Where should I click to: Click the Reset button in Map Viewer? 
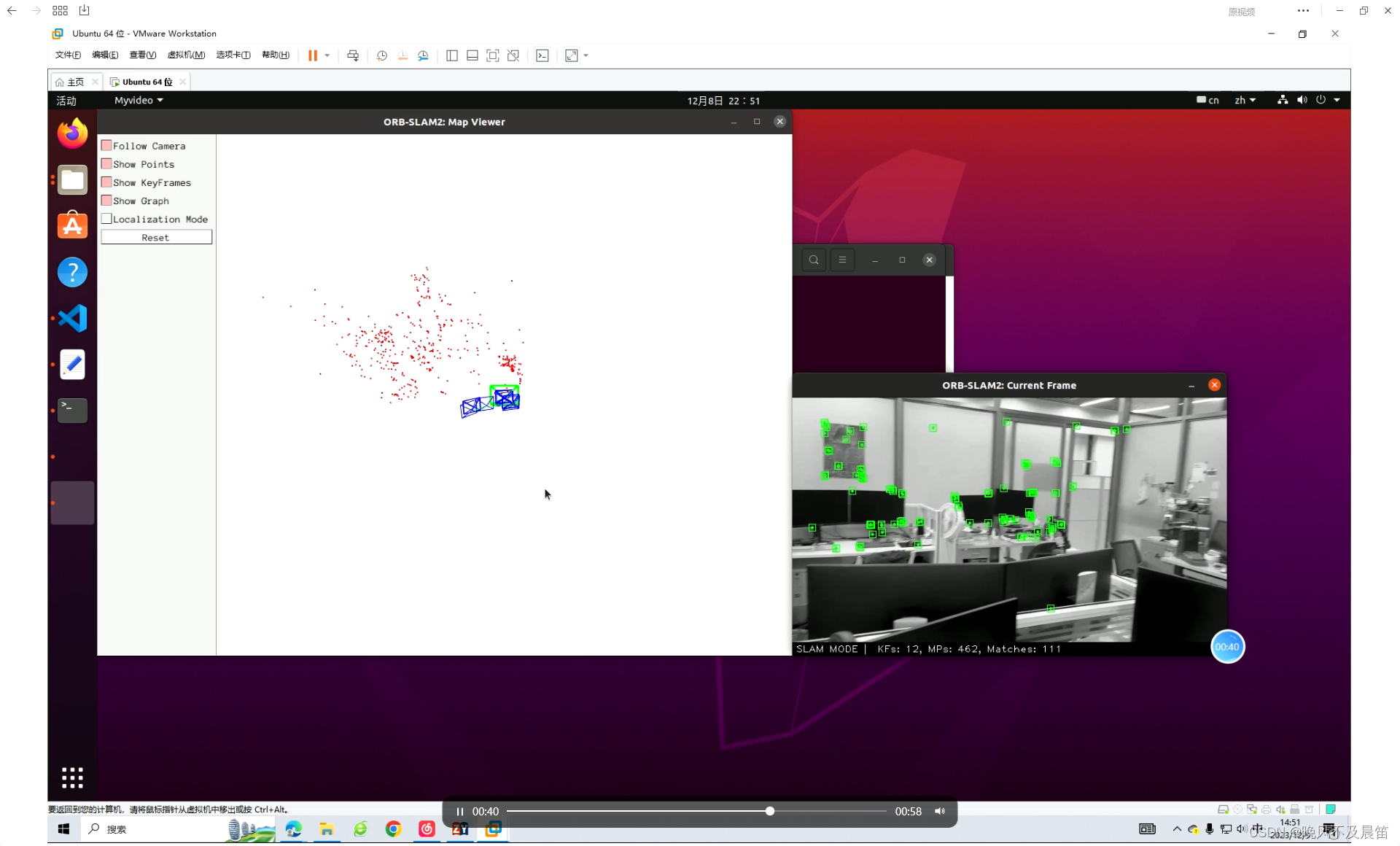(x=155, y=237)
